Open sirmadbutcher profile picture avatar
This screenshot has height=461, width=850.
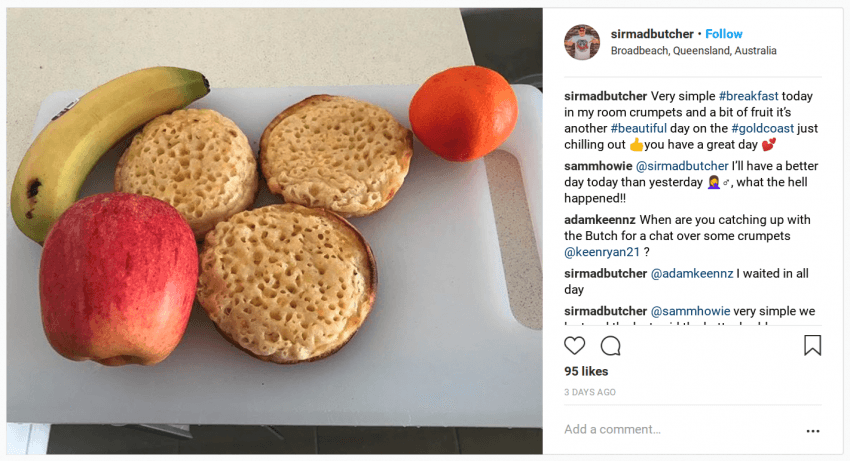tap(582, 42)
